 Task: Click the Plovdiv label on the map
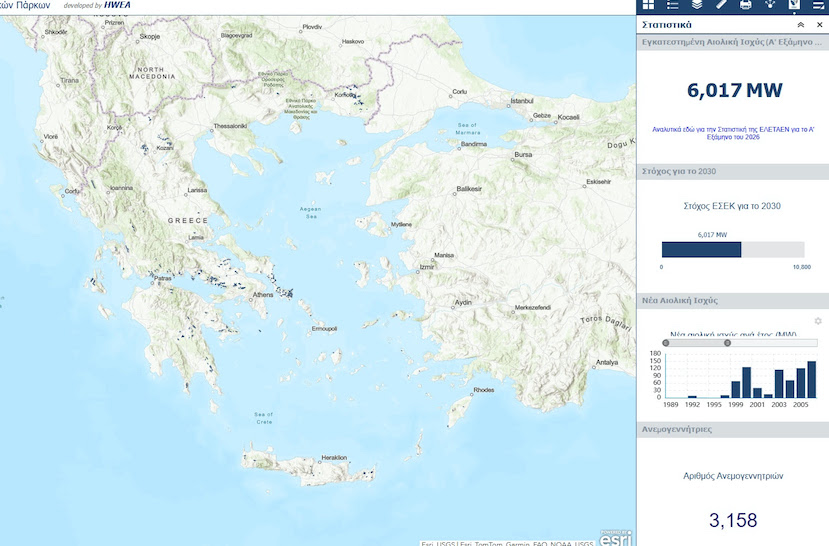click(x=312, y=26)
